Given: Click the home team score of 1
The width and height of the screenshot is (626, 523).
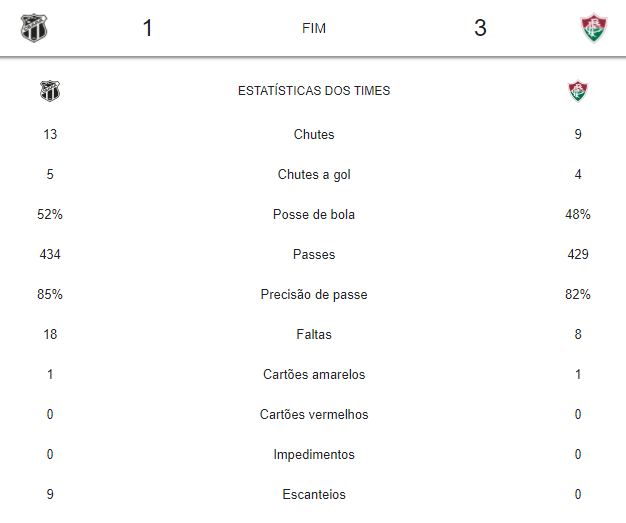Looking at the screenshot, I should click(x=148, y=28).
